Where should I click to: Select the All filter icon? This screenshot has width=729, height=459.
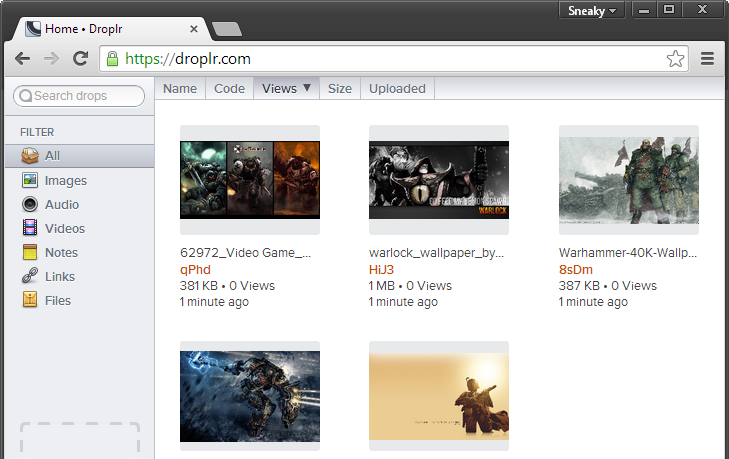(x=30, y=156)
